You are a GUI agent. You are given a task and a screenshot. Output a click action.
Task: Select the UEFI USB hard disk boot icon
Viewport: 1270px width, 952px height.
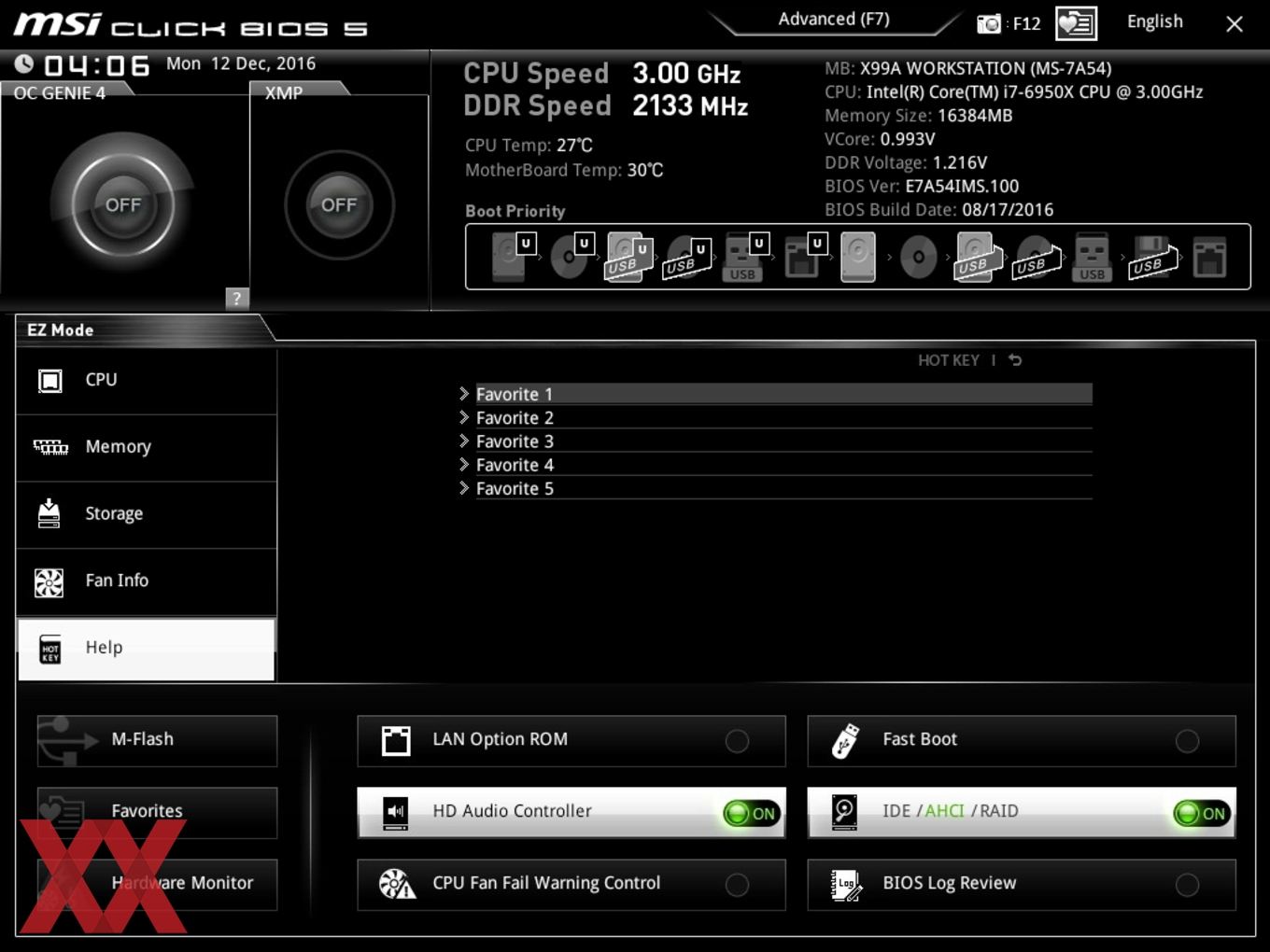pos(628,257)
